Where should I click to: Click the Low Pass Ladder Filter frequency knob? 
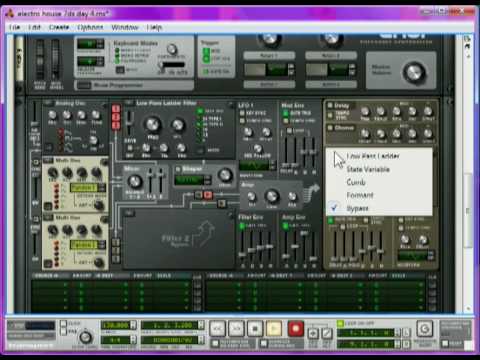click(153, 124)
